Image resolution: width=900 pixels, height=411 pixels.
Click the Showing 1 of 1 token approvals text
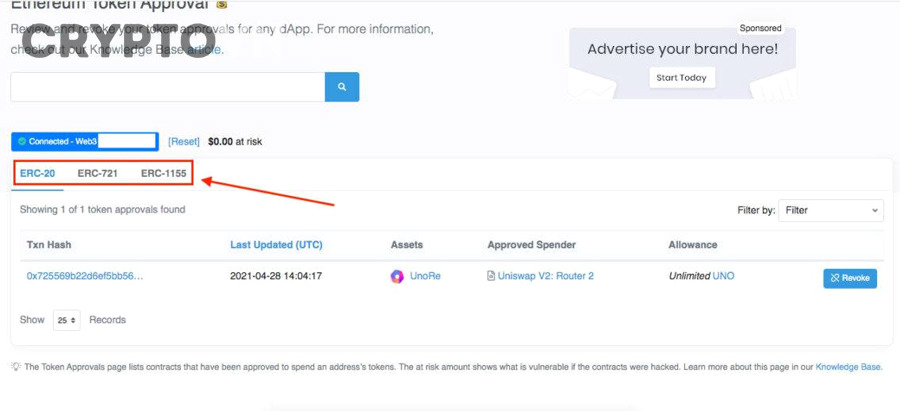[x=102, y=210]
